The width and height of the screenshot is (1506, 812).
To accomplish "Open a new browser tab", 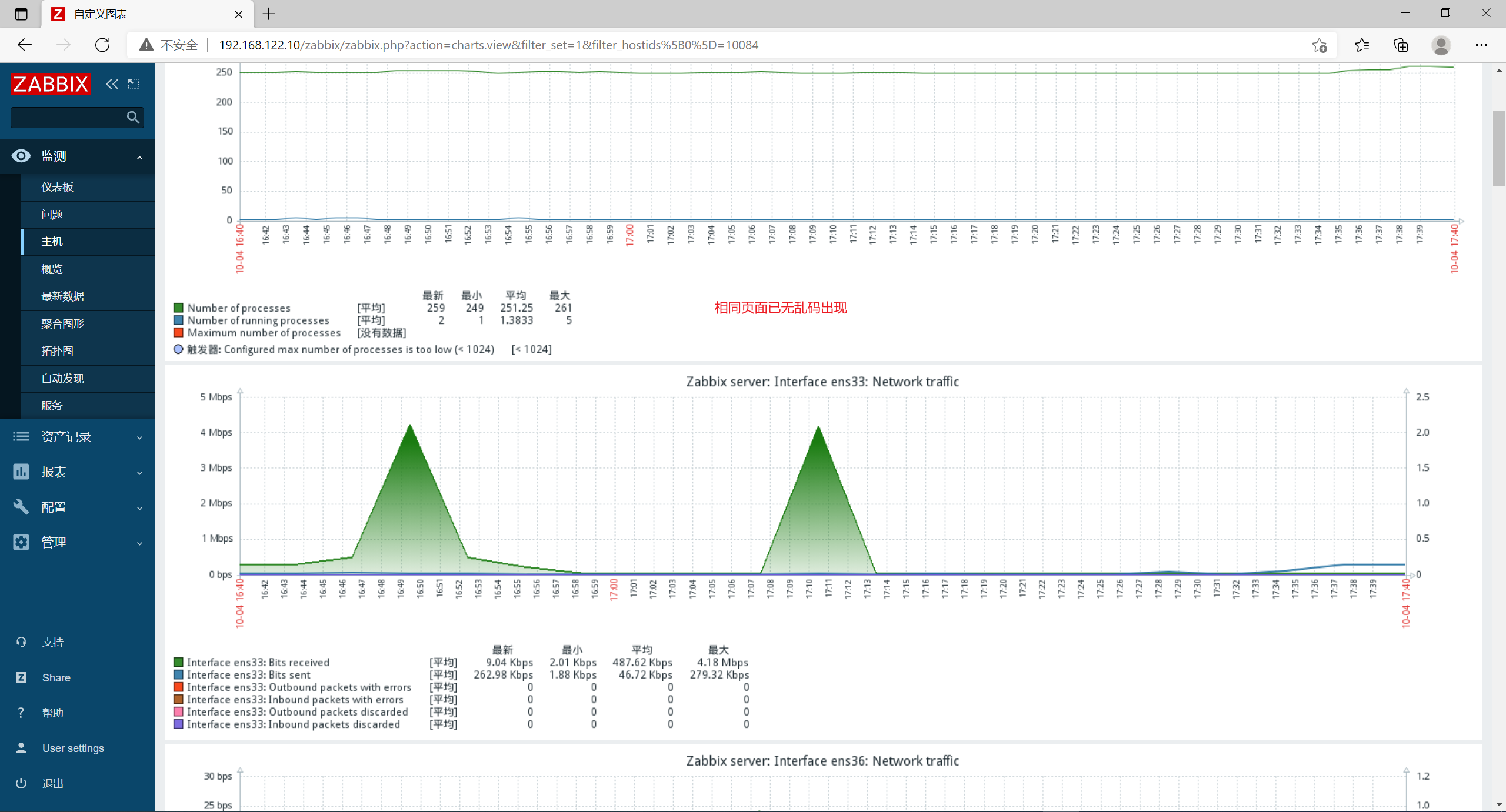I will click(x=269, y=14).
